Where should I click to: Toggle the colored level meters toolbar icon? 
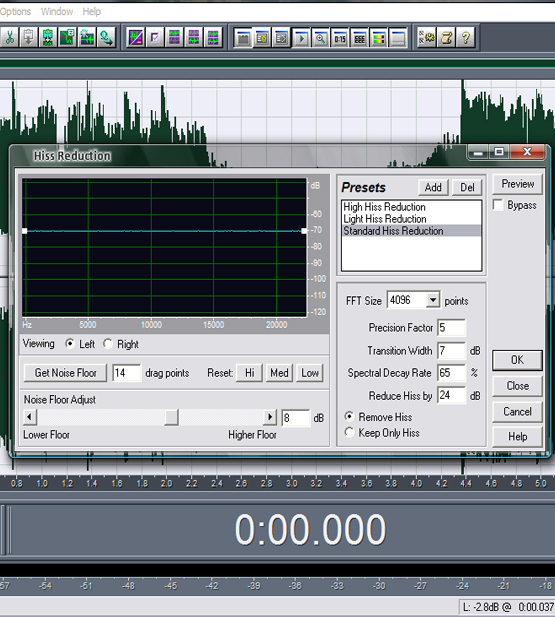coord(378,38)
